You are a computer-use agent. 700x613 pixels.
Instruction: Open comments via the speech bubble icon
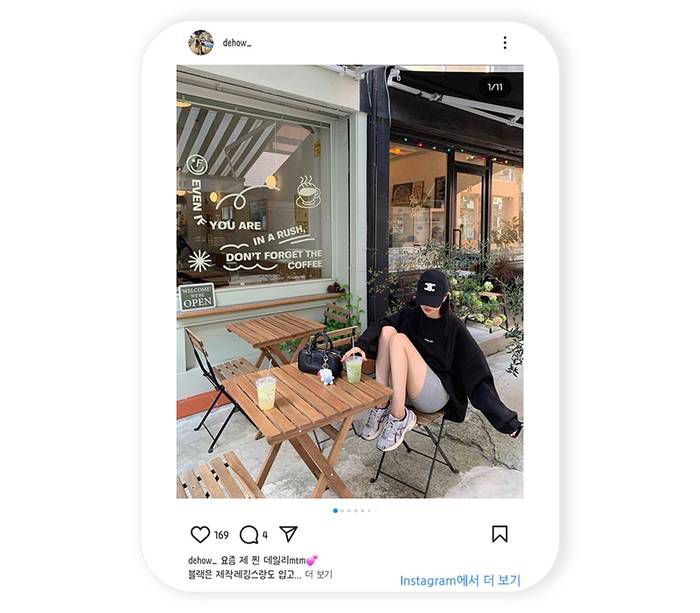(249, 534)
